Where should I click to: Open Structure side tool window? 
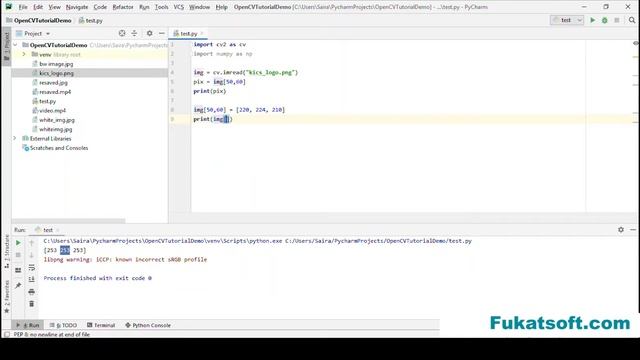coord(6,251)
